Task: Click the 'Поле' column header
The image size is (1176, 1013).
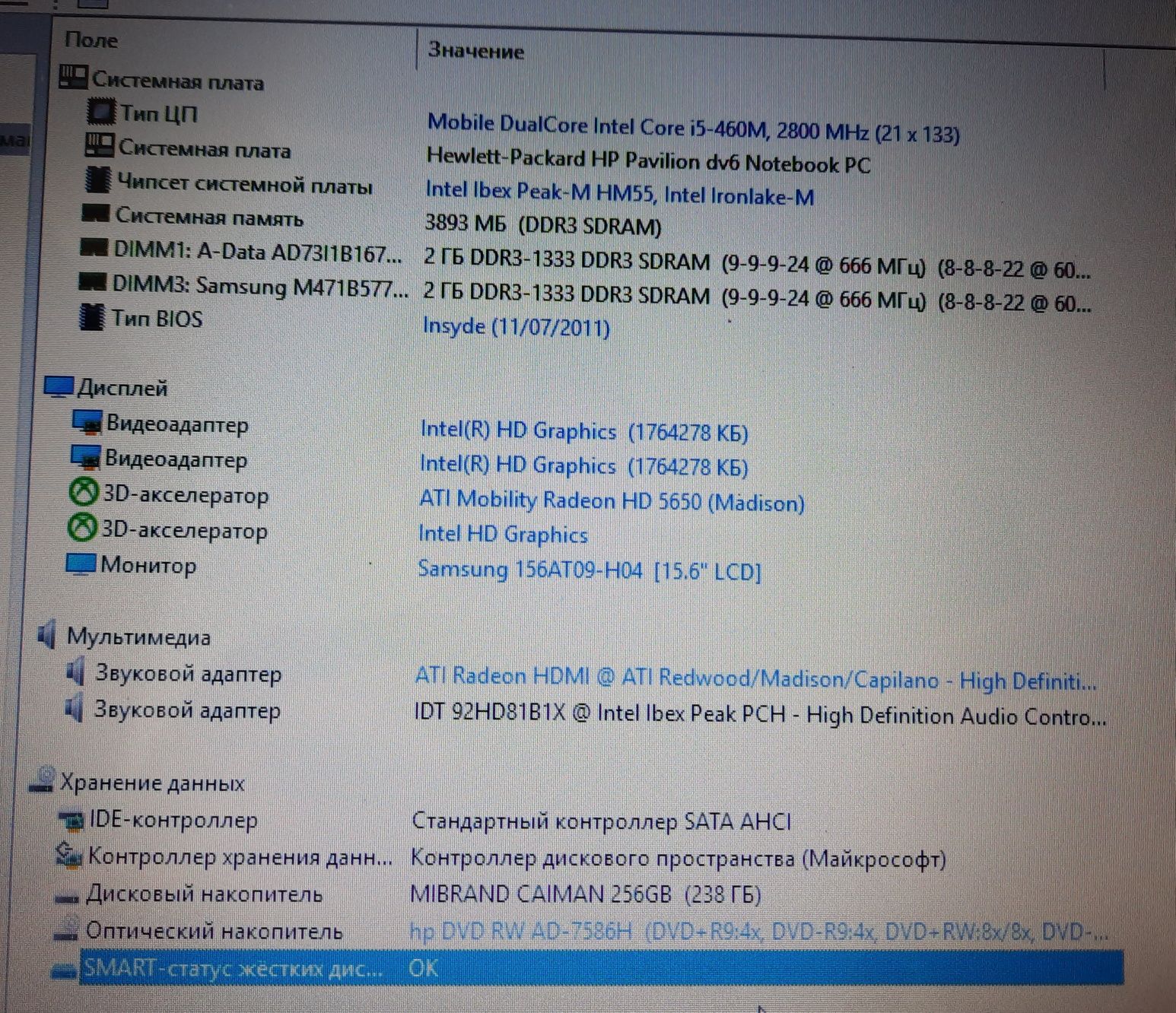Action: coord(91,40)
